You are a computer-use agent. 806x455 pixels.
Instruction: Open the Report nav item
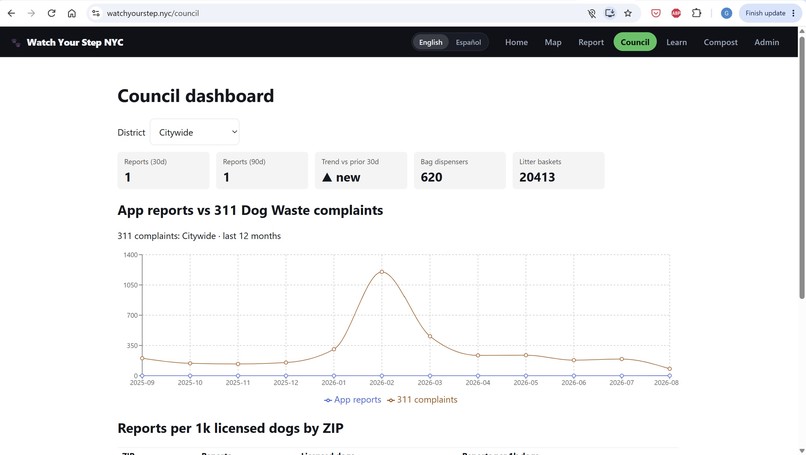point(591,42)
